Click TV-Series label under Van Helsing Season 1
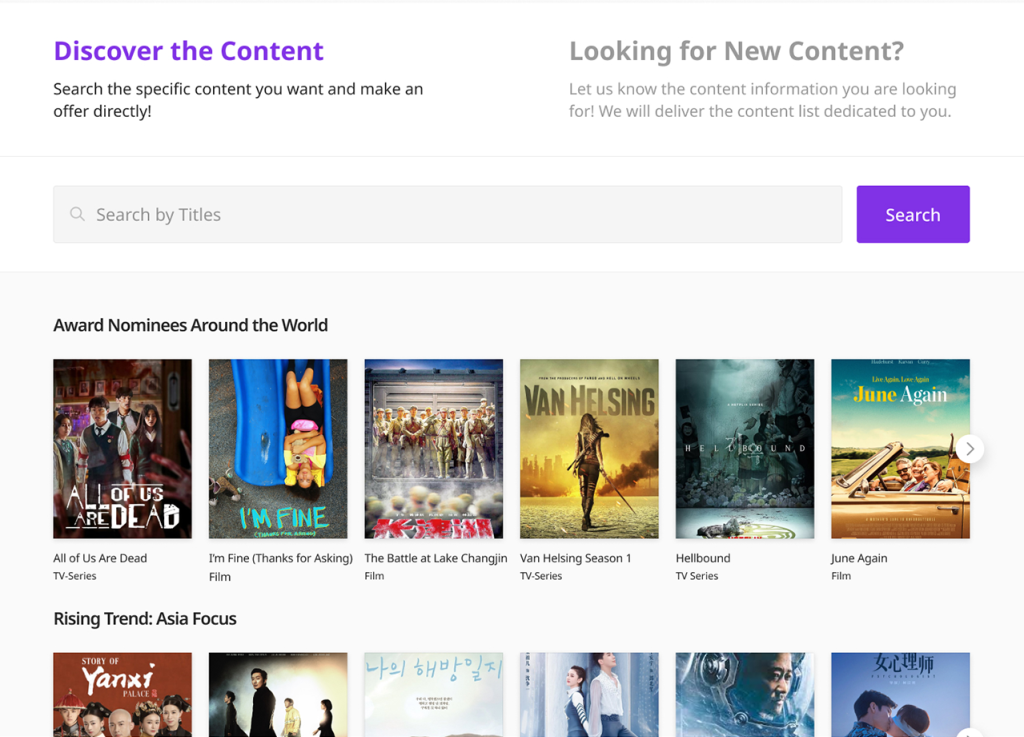The width and height of the screenshot is (1024, 737). 541,576
